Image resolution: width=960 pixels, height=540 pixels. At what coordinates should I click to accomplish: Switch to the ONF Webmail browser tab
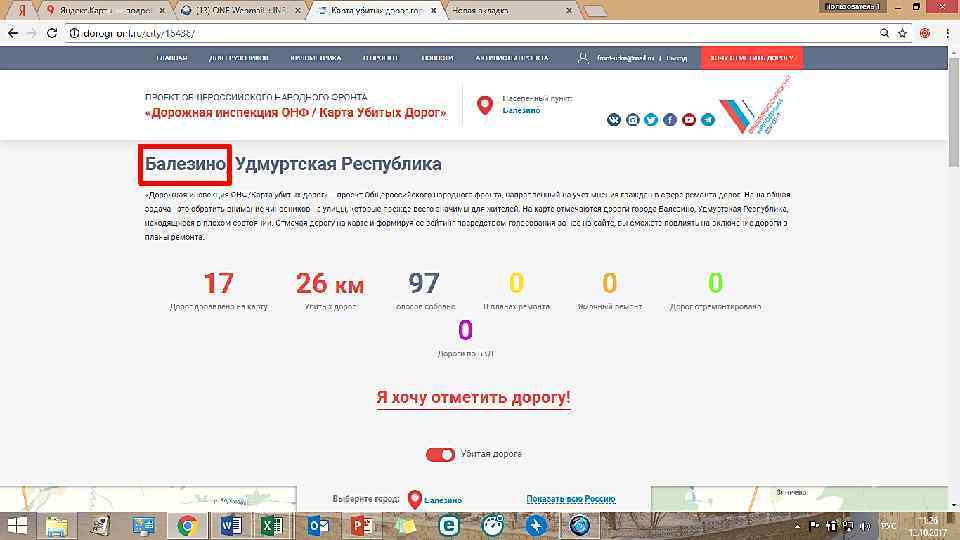point(242,10)
